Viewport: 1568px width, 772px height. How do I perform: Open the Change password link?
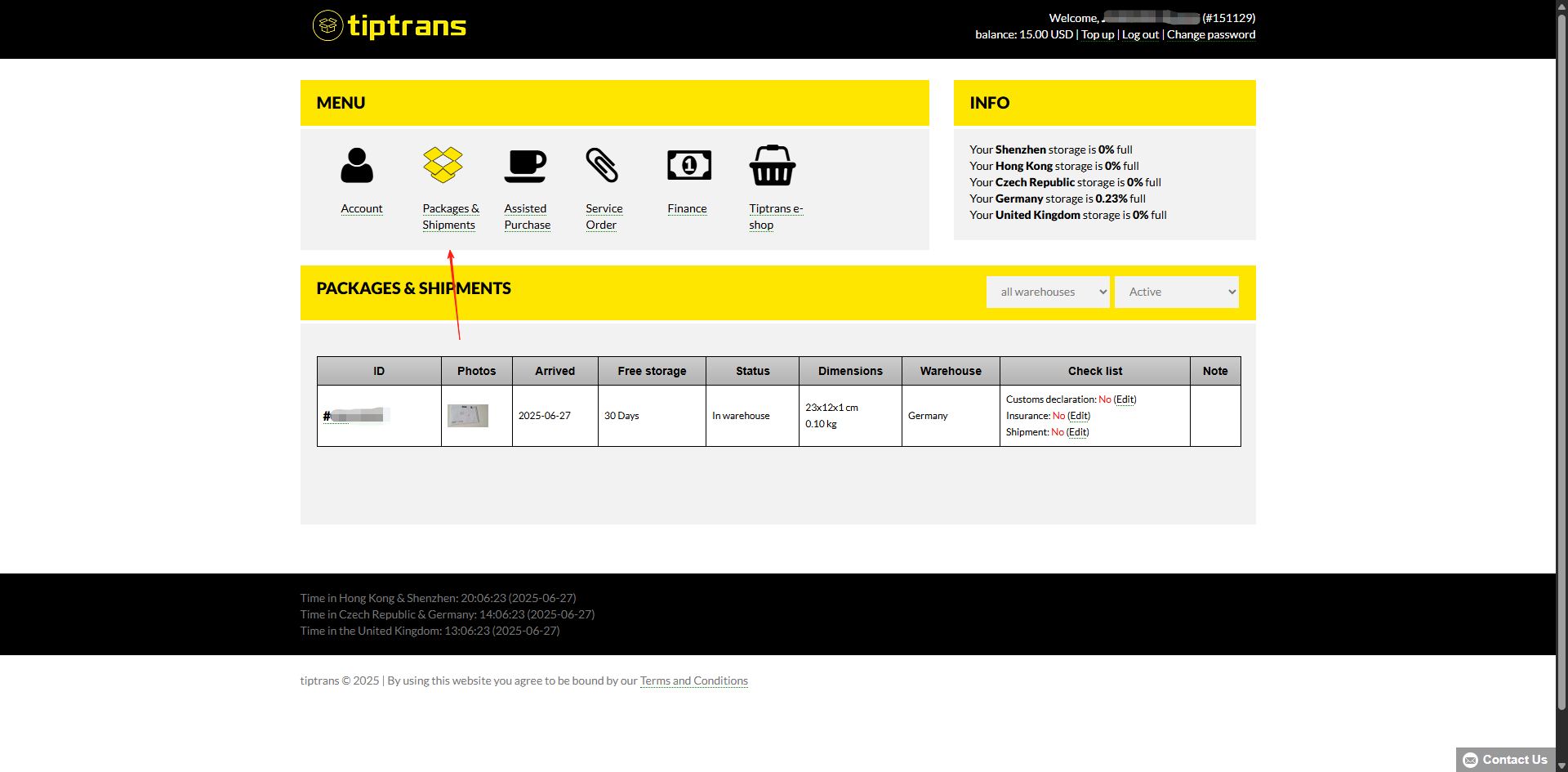1210,34
